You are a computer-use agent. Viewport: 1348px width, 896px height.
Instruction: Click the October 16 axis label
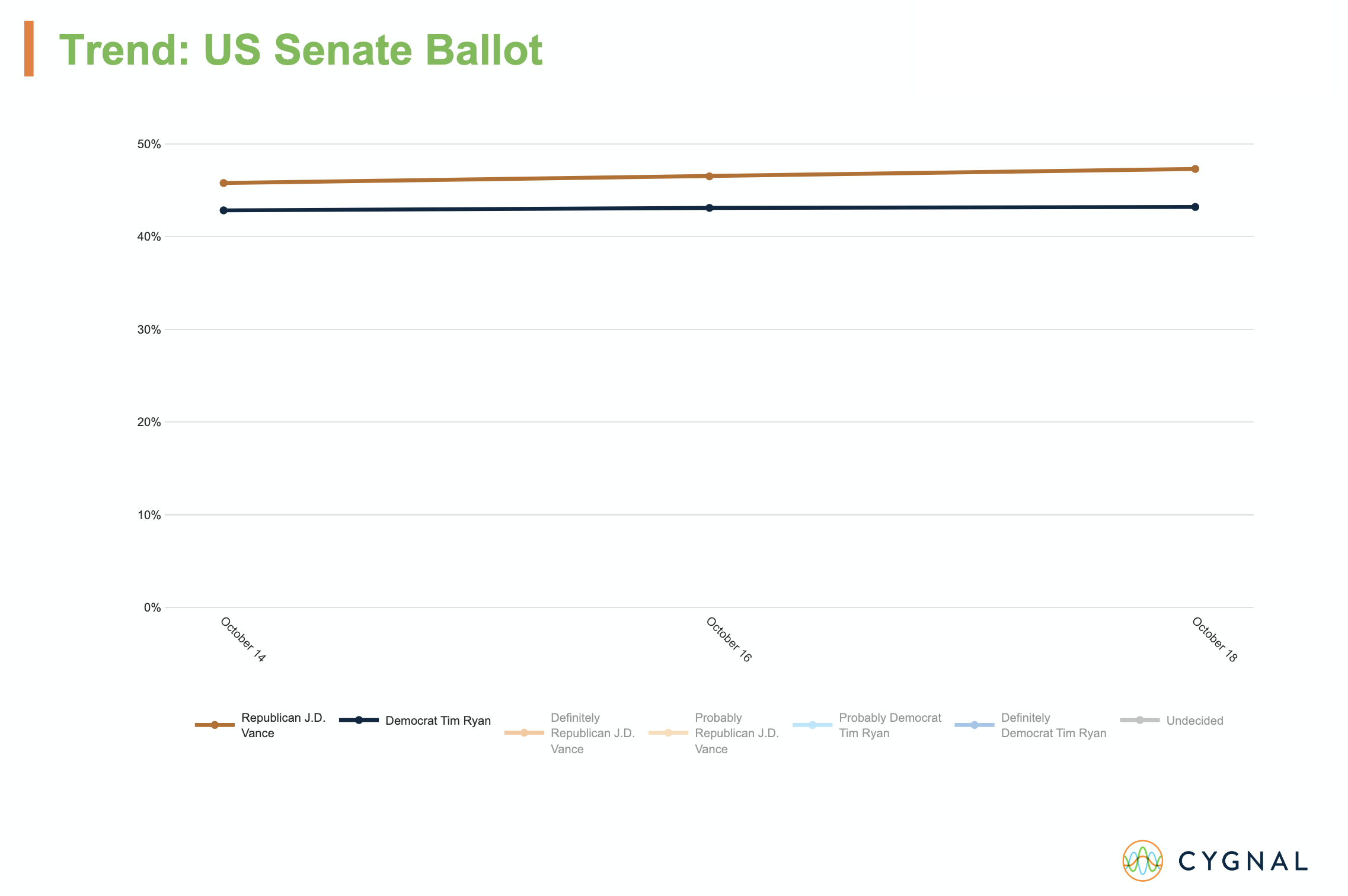click(x=729, y=639)
